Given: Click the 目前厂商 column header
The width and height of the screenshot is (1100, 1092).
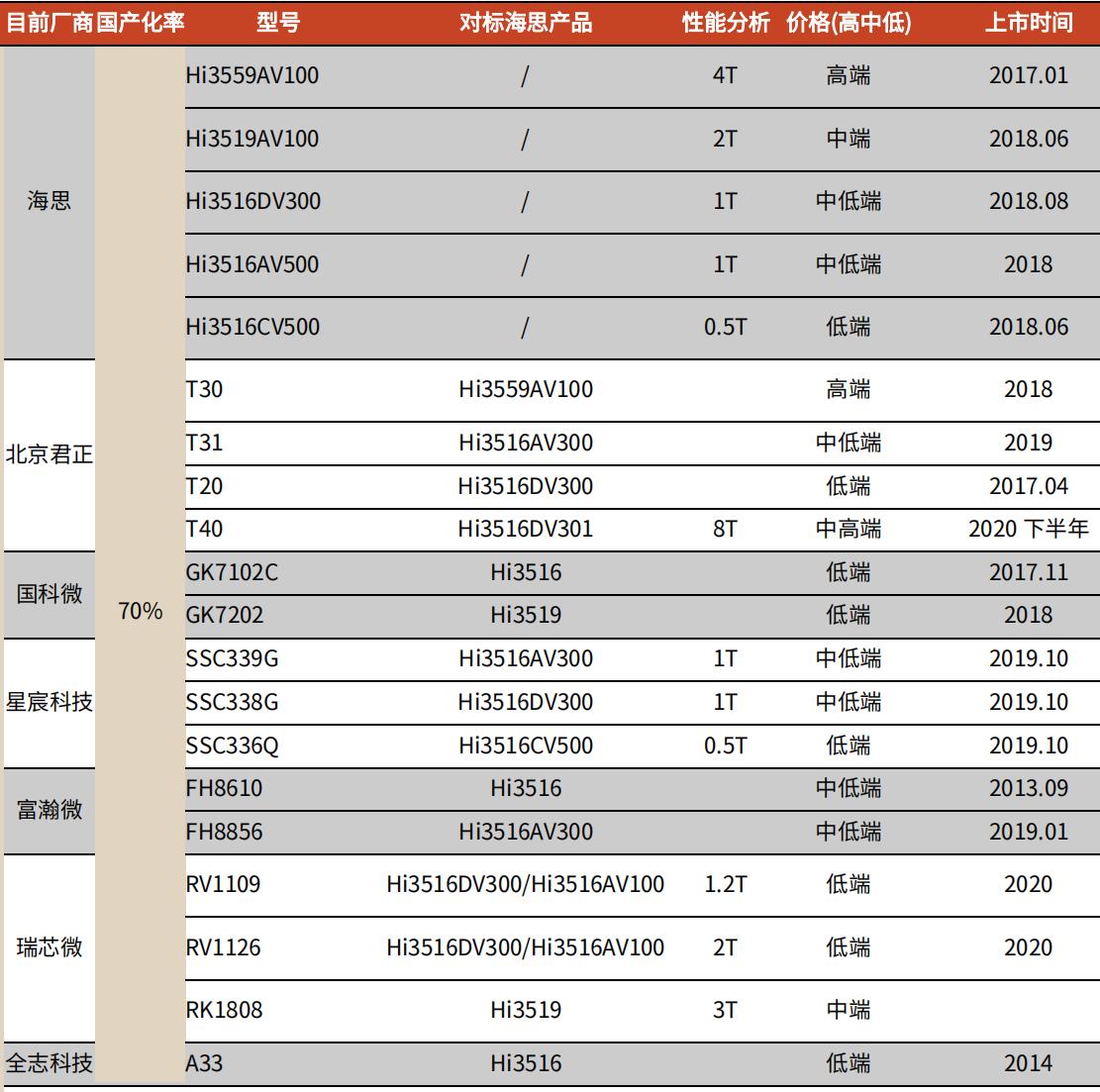Looking at the screenshot, I should click(x=50, y=23).
